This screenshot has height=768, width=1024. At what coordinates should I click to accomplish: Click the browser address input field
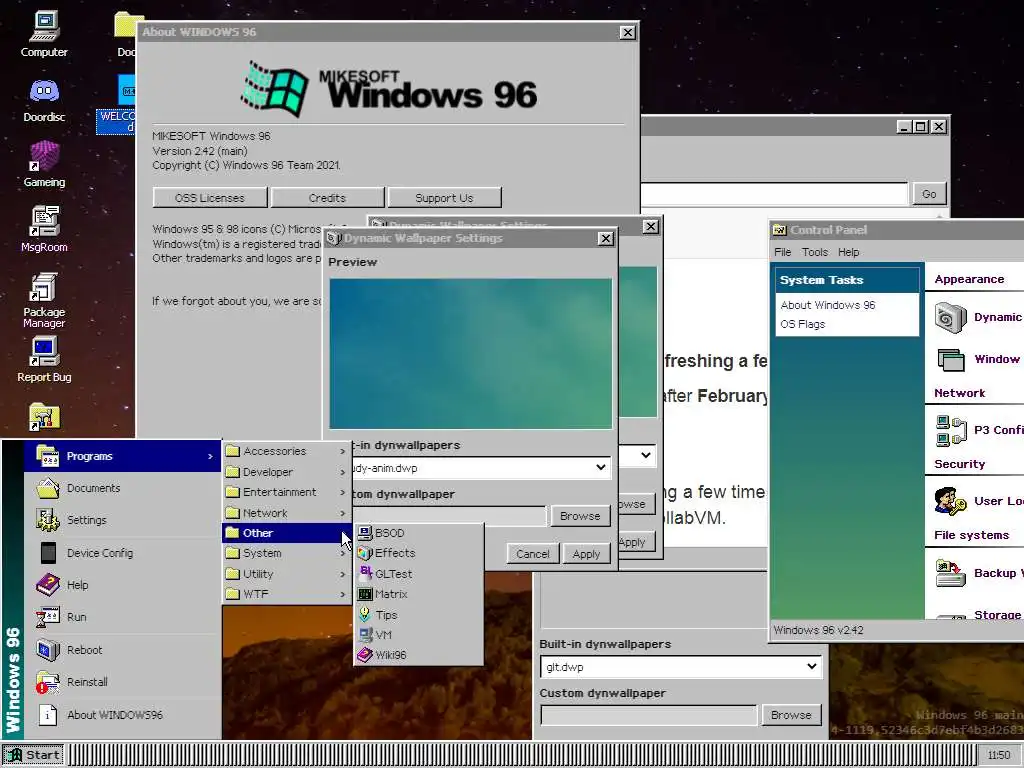coord(775,194)
